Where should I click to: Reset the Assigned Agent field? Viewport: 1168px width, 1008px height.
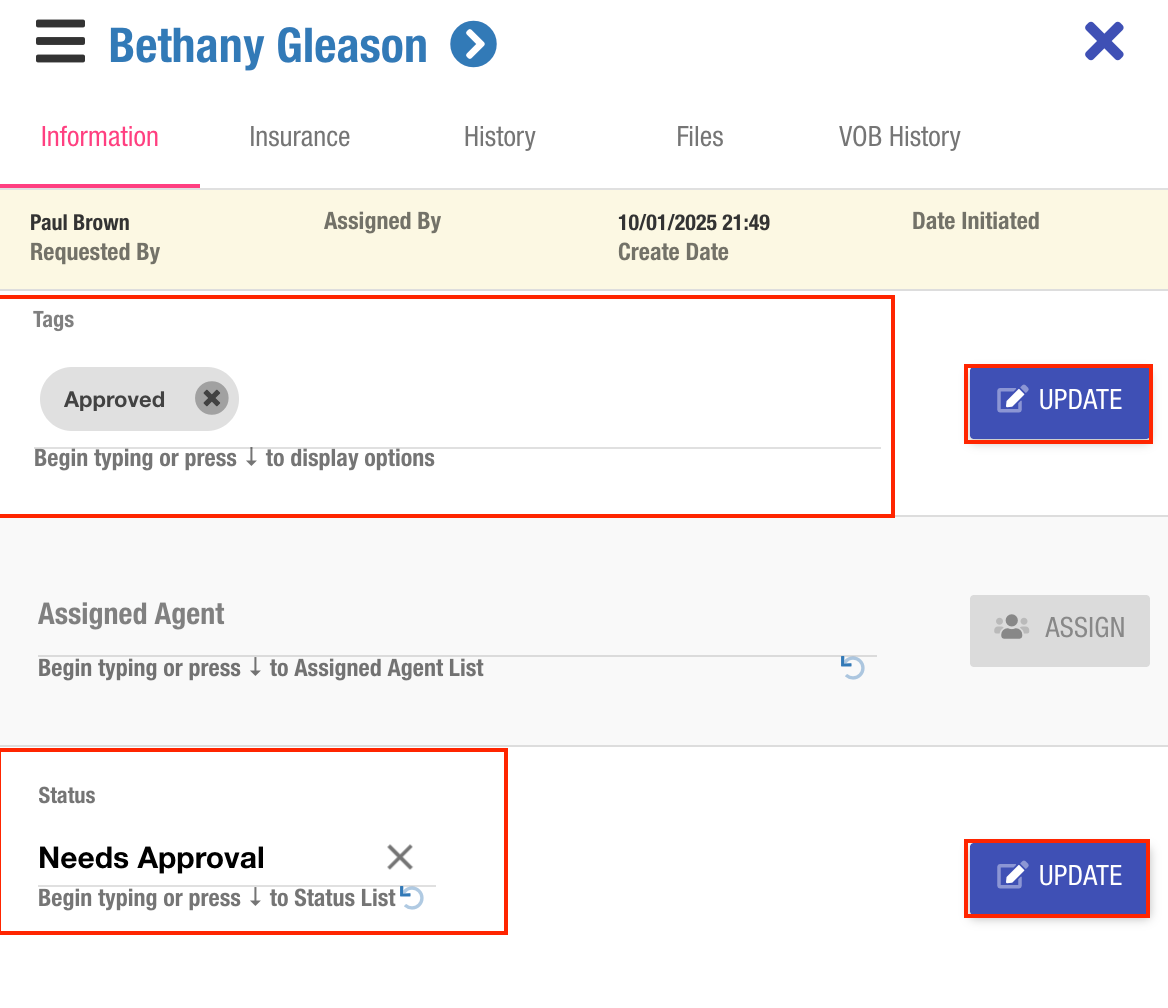point(853,667)
